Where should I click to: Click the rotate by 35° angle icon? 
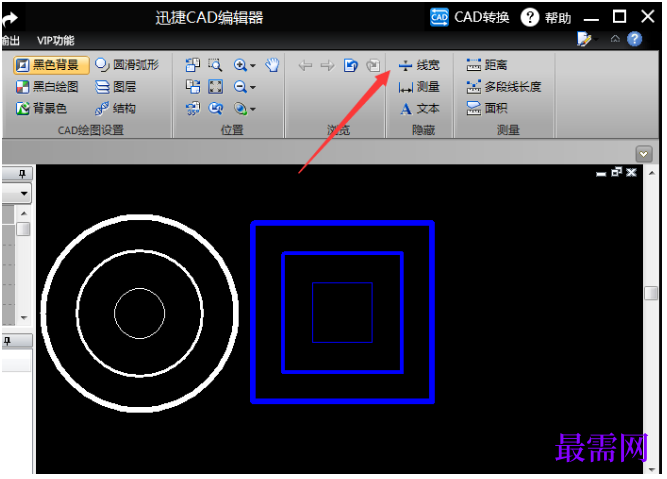pyautogui.click(x=193, y=108)
